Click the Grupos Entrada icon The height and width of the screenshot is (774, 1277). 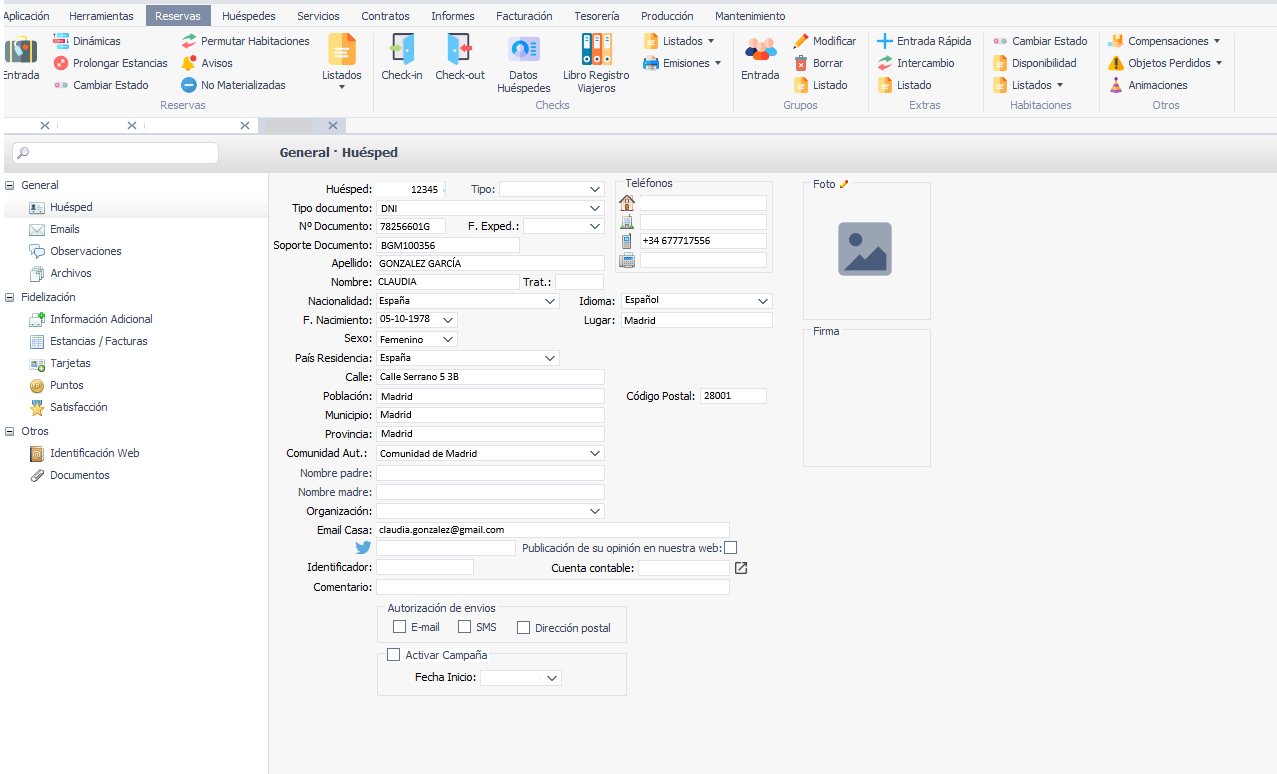click(x=760, y=58)
